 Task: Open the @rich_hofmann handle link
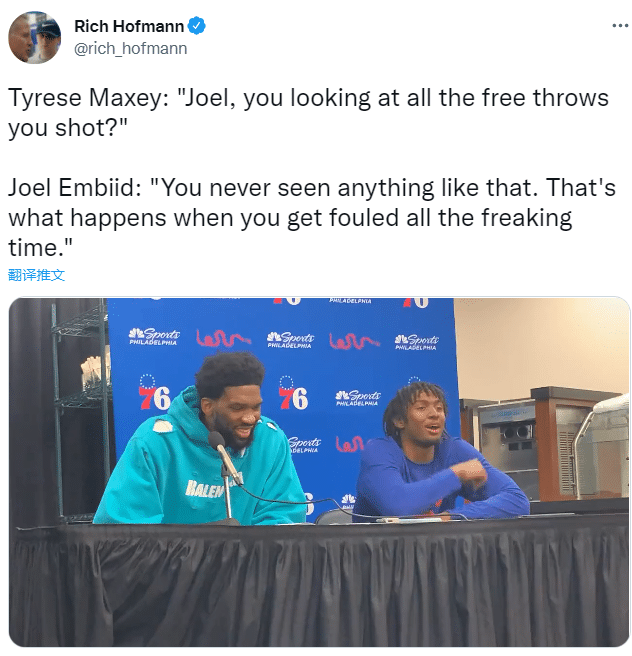(130, 49)
